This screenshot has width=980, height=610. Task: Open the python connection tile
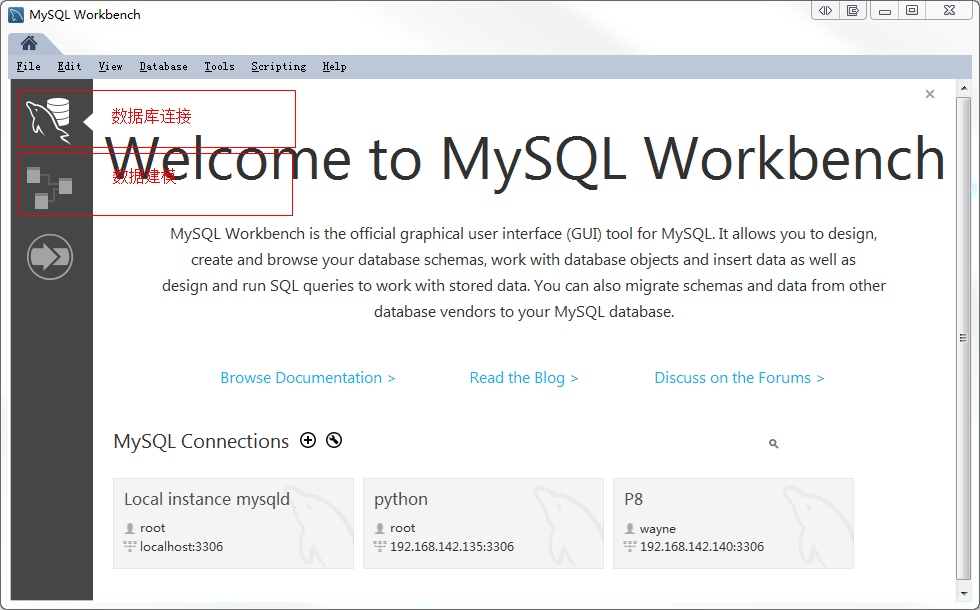point(483,524)
